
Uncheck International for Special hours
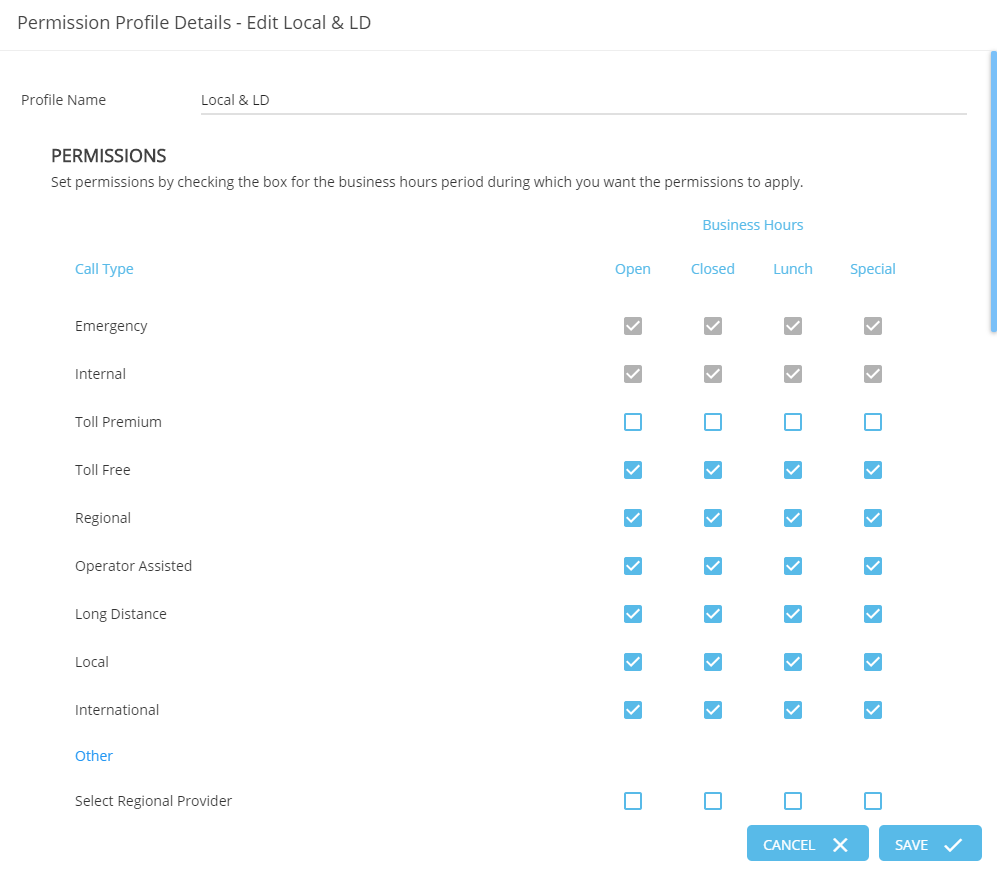[x=873, y=710]
